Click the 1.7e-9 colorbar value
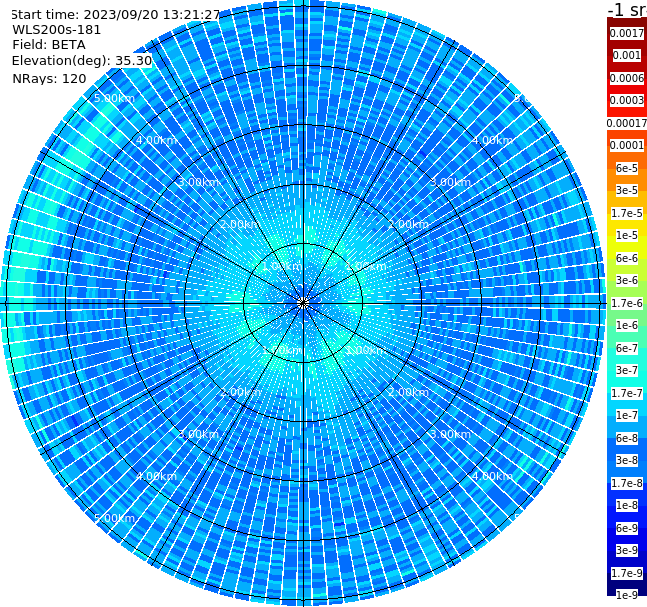This screenshot has height=607, width=647. click(x=627, y=573)
